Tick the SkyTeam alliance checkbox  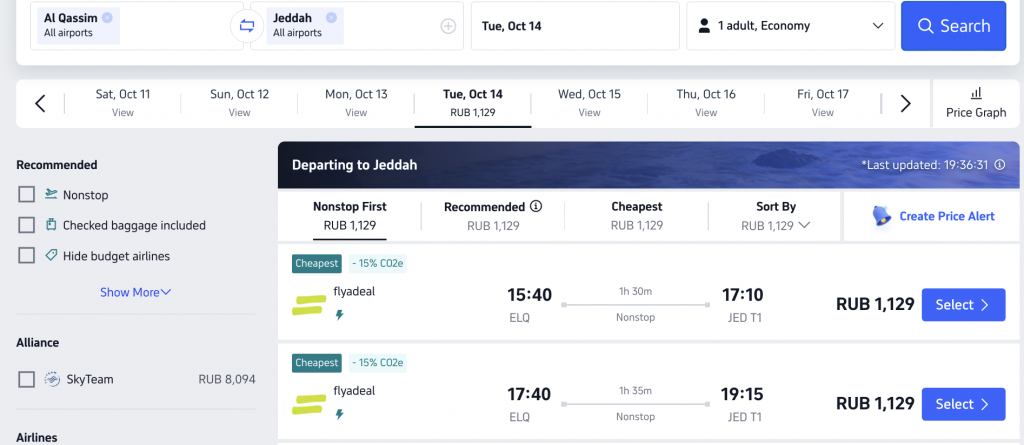click(x=27, y=379)
